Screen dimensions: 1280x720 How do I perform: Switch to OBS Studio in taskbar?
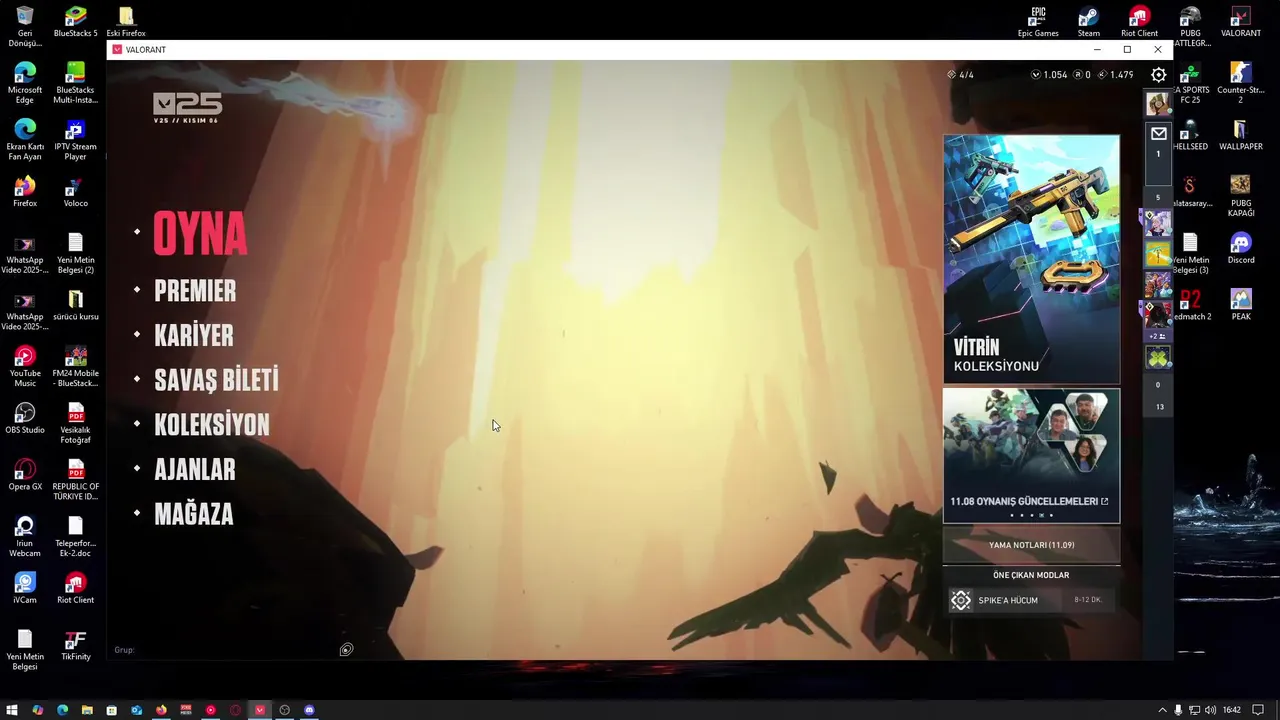pos(284,710)
